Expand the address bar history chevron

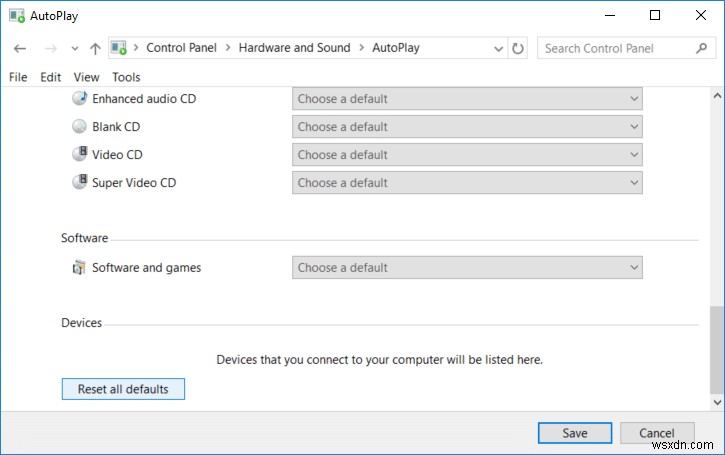499,48
